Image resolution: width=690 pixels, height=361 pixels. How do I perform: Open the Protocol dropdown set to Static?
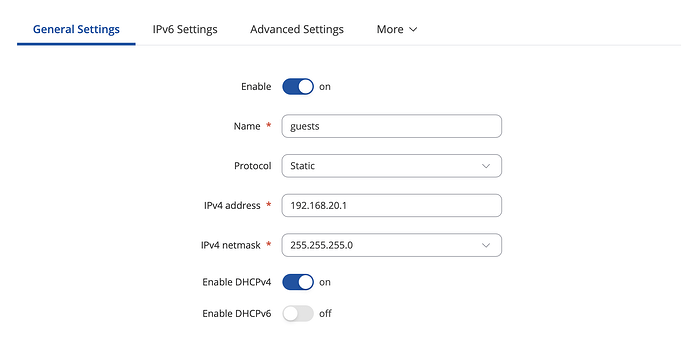click(392, 166)
